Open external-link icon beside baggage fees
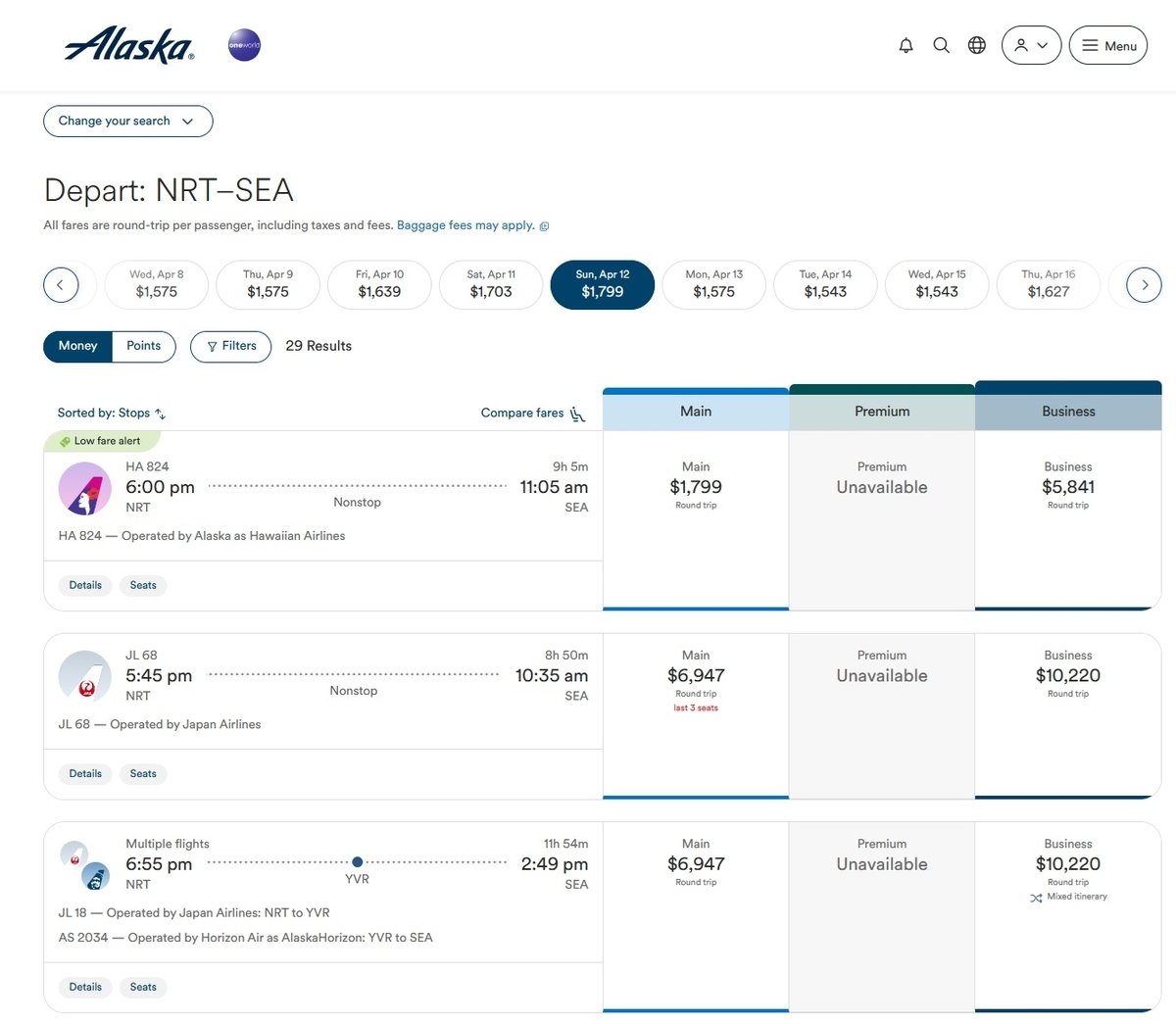 544,226
